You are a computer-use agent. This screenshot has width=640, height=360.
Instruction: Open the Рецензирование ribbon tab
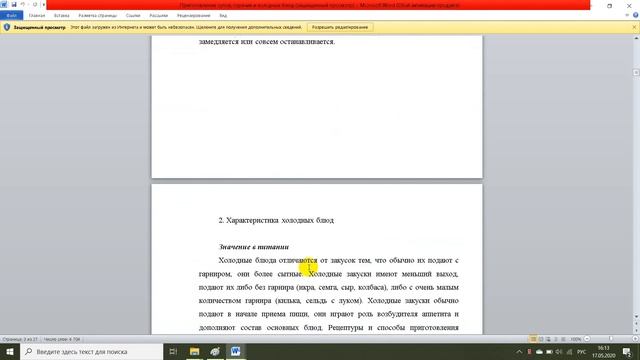click(193, 16)
